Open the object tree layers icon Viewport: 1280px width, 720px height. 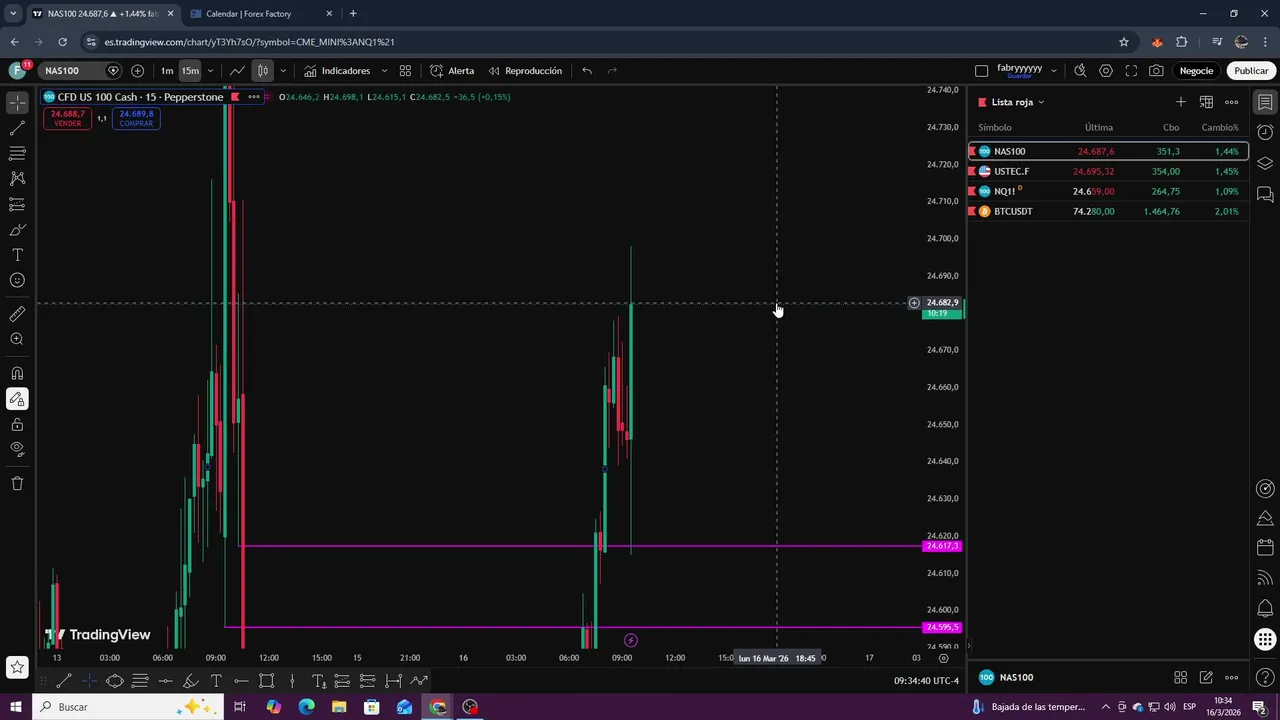(1265, 163)
